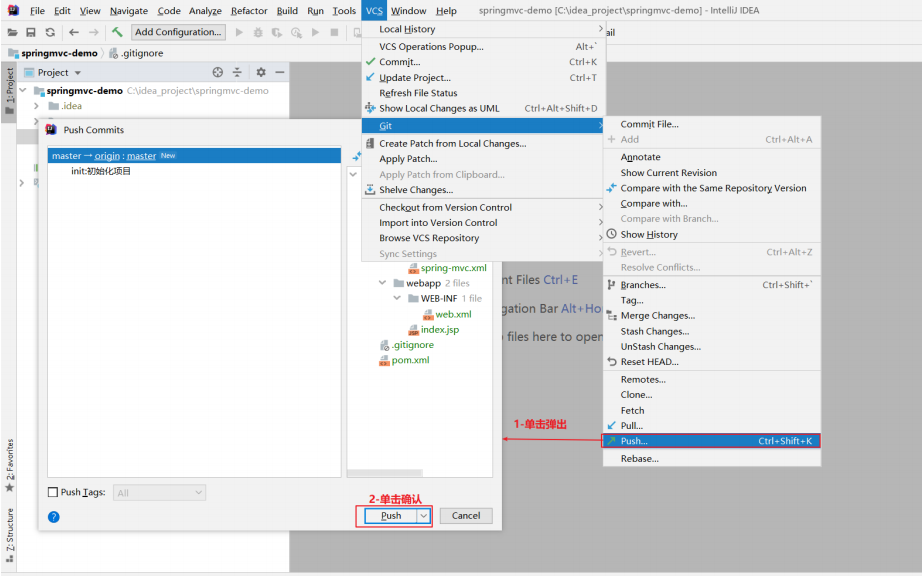Click the Cancel button in Push dialog

click(x=466, y=515)
